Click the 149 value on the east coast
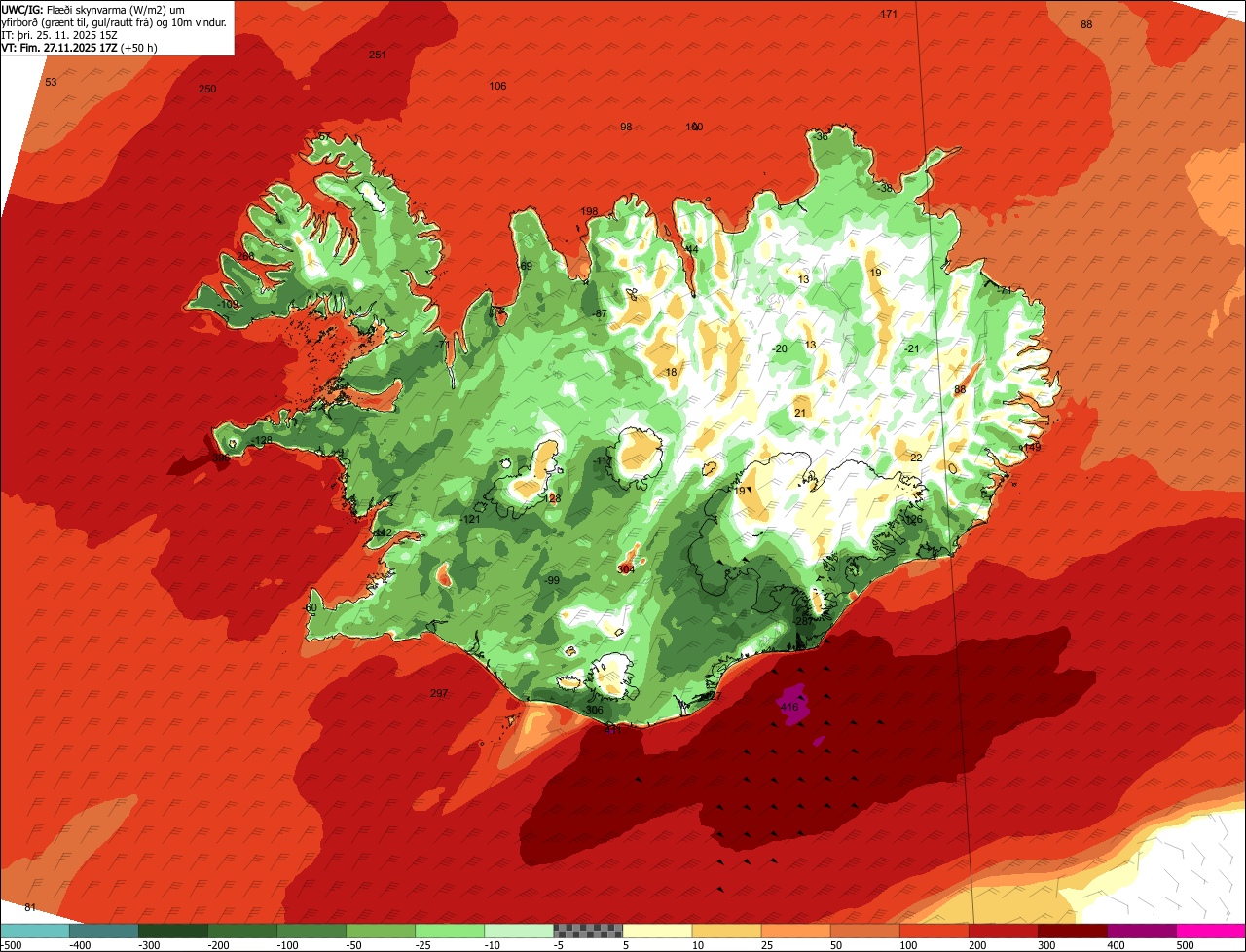 pos(1031,447)
